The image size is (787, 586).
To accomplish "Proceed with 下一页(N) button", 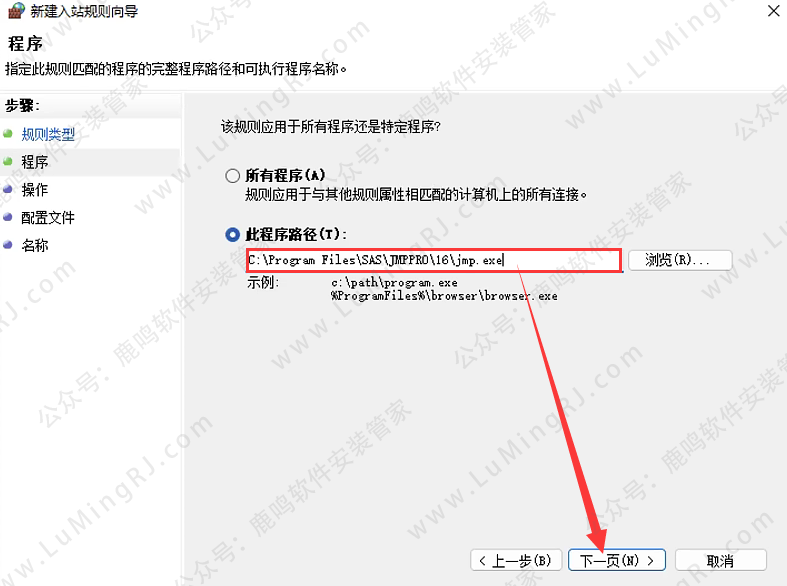I will [617, 560].
